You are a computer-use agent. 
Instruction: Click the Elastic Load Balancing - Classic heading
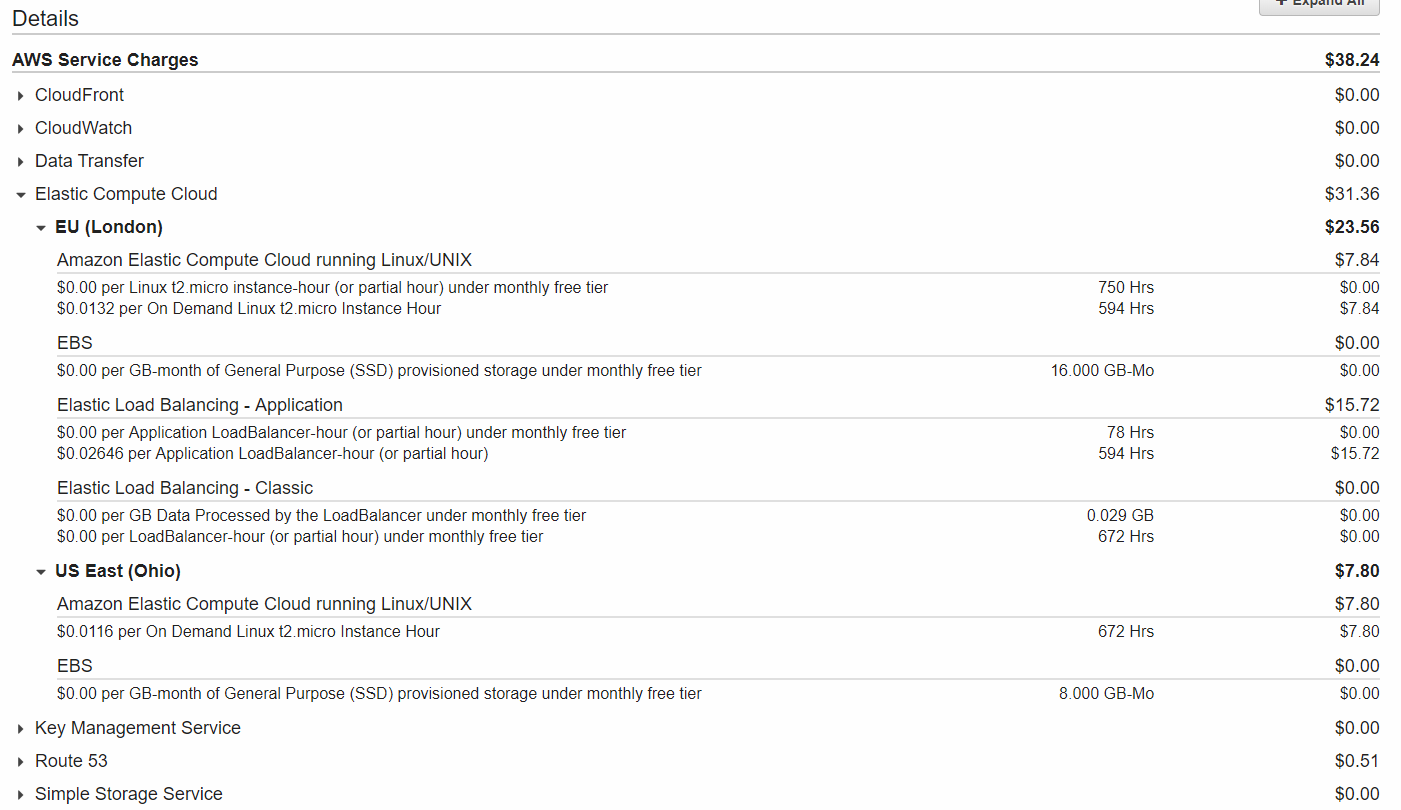185,488
